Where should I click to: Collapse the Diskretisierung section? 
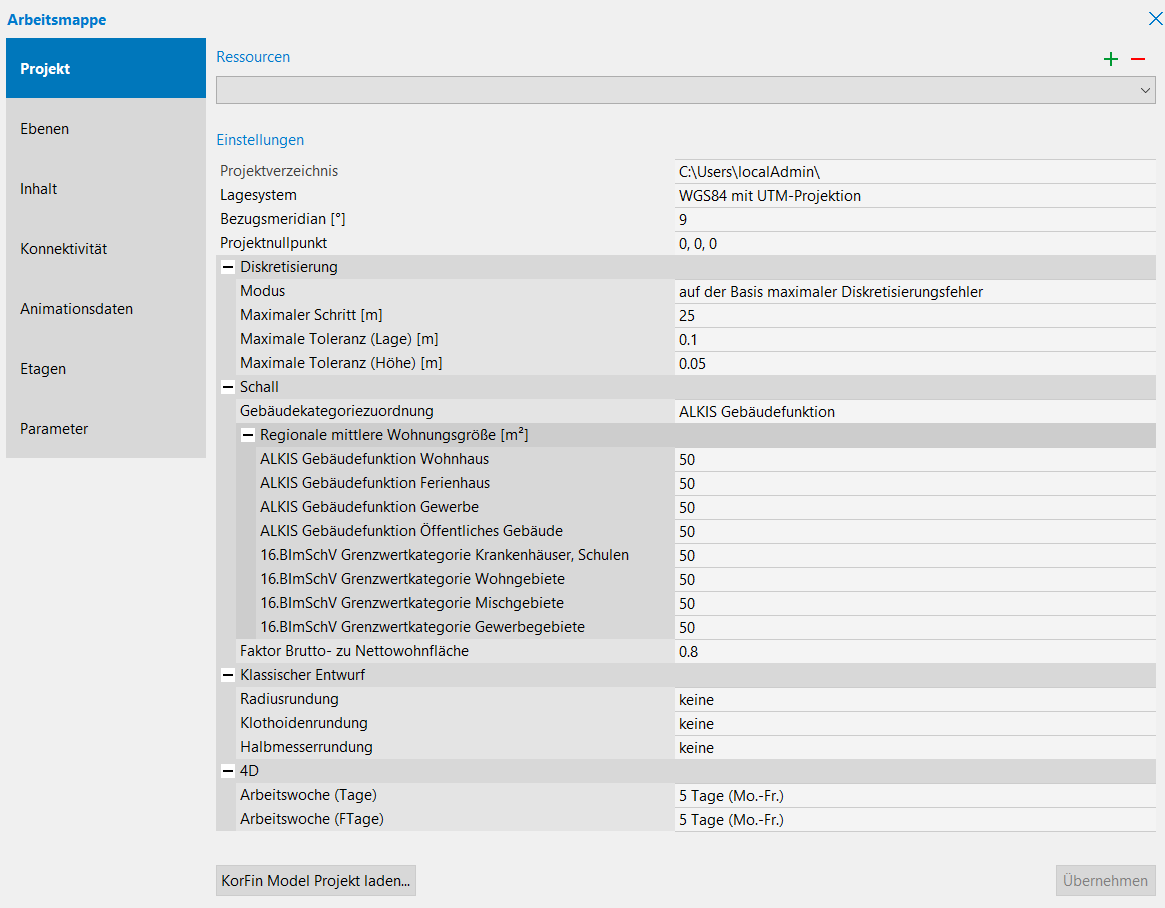pyautogui.click(x=227, y=267)
